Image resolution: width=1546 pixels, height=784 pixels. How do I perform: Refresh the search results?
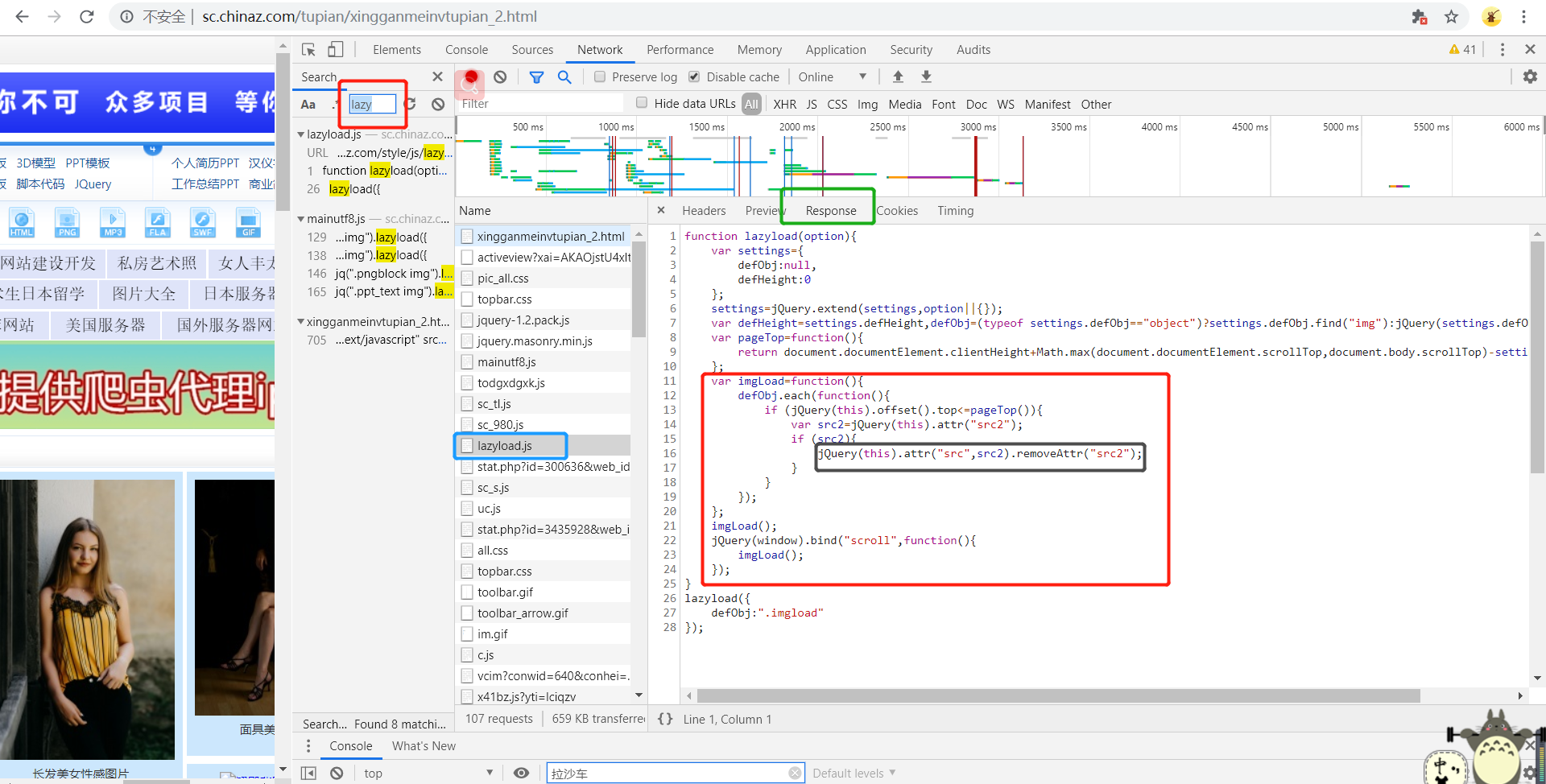(410, 104)
